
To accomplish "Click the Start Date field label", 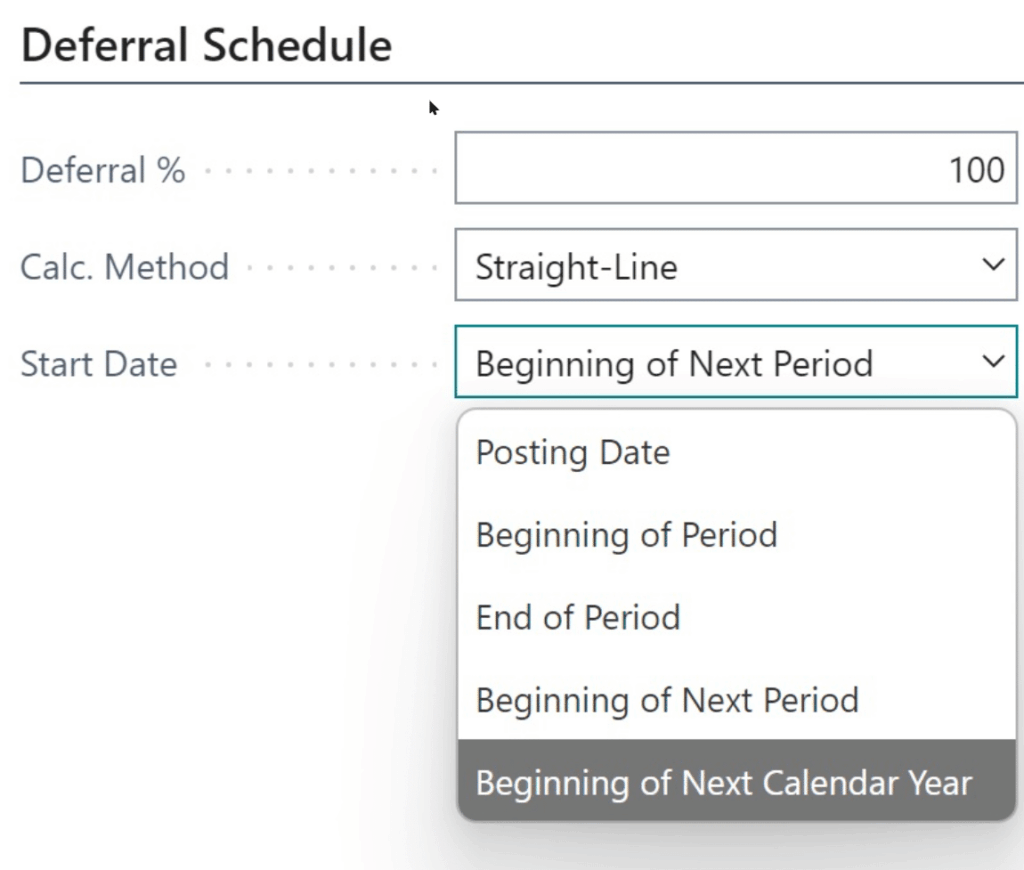I will (x=99, y=364).
